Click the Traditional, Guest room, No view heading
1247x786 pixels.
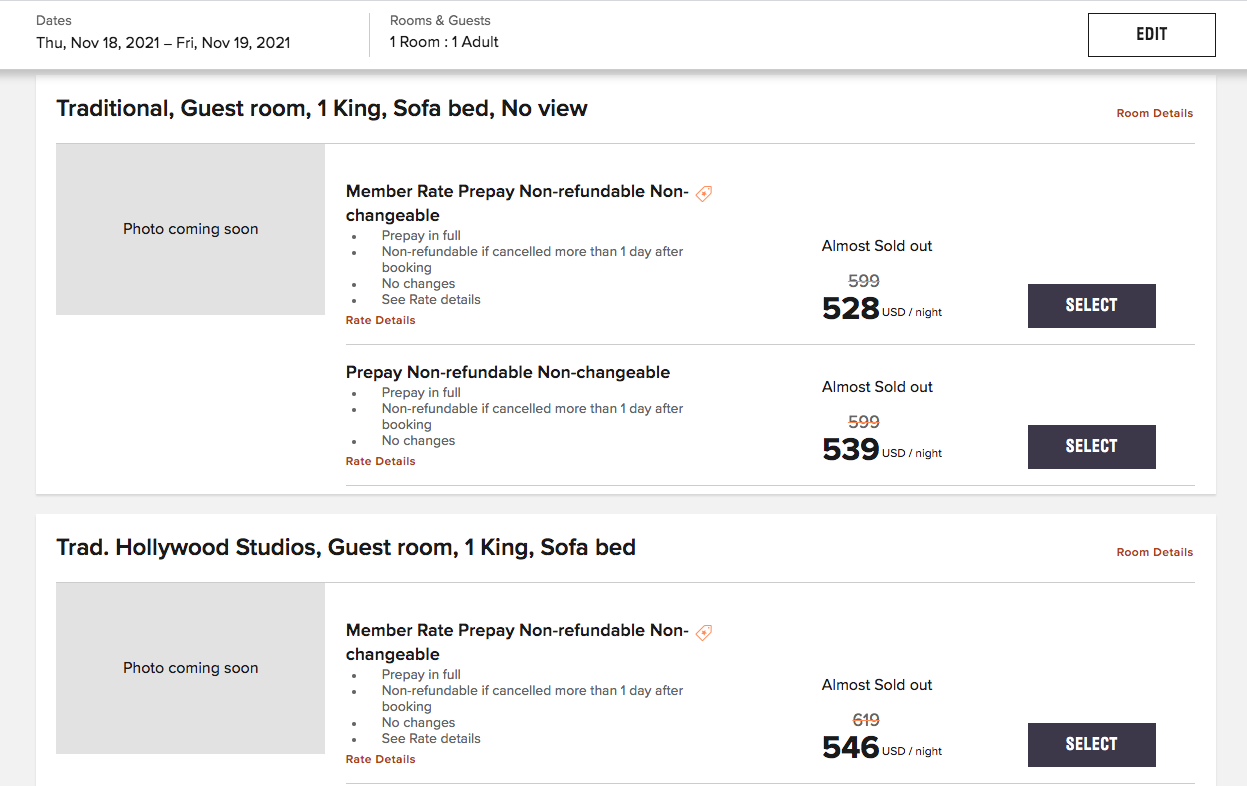pyautogui.click(x=322, y=109)
